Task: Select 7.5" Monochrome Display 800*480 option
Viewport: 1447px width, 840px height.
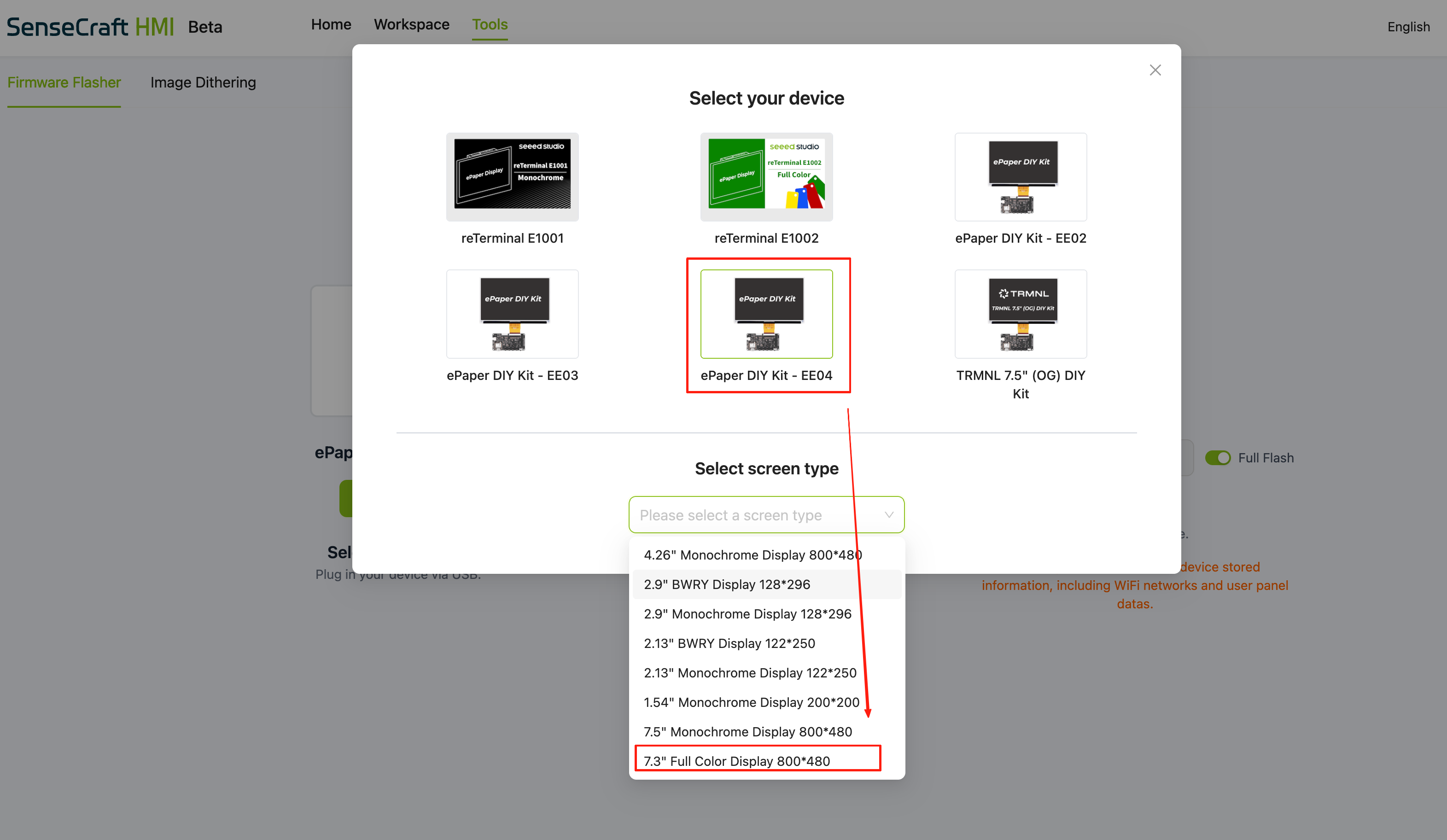Action: click(747, 731)
